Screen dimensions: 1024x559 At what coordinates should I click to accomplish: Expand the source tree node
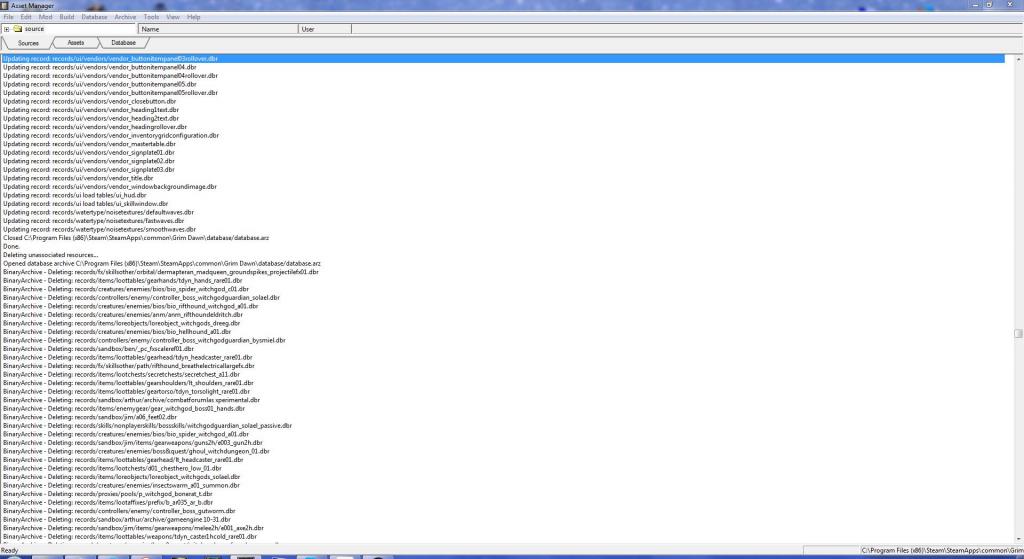[6, 29]
